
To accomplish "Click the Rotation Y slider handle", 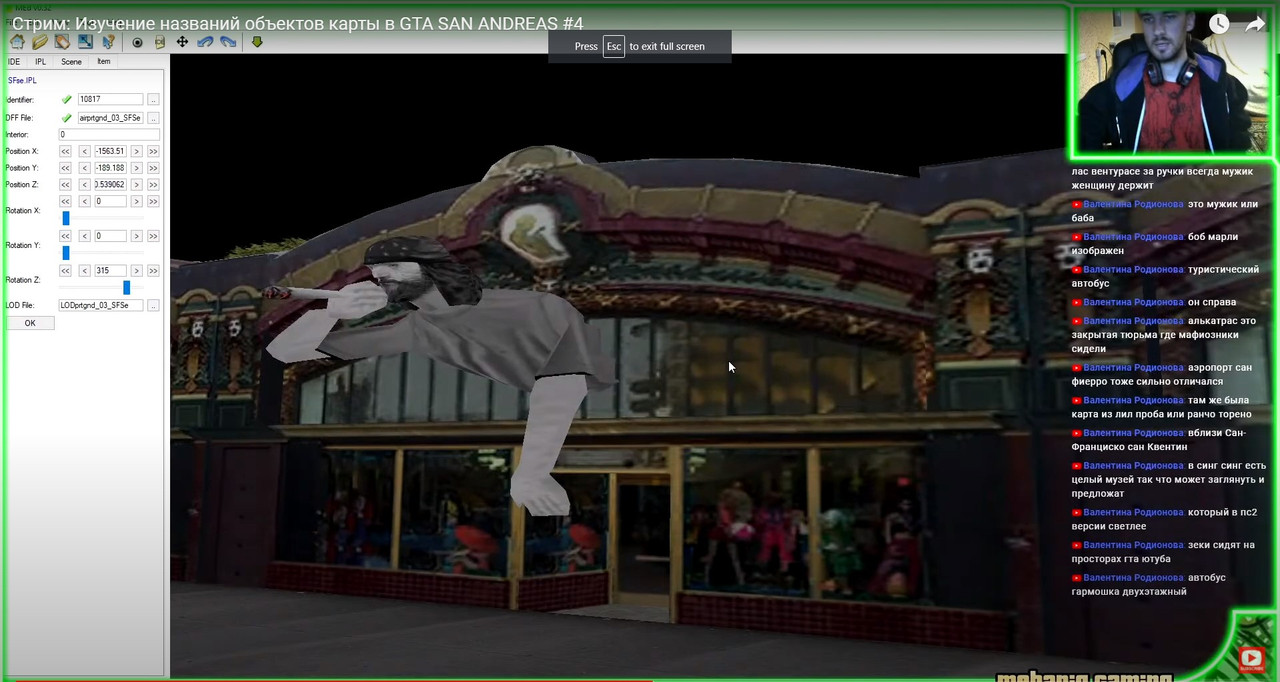I will (x=65, y=253).
